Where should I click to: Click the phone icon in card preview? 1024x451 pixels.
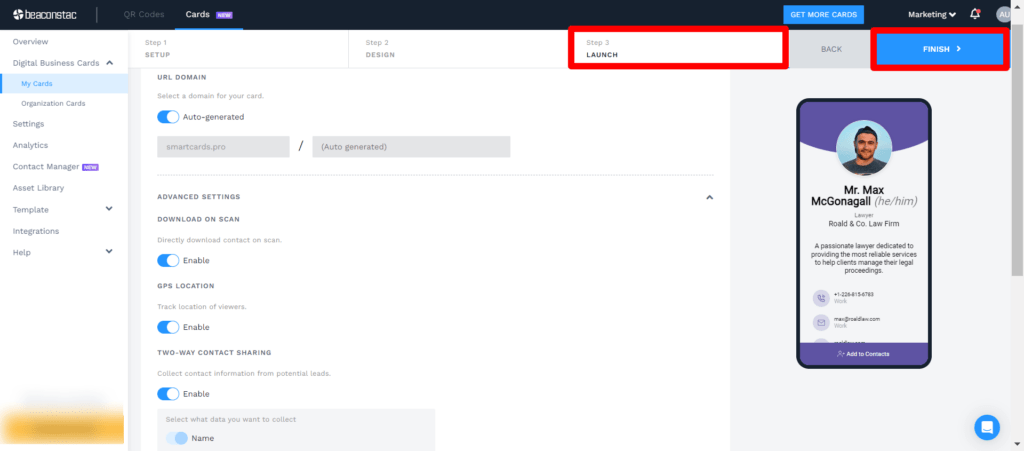tap(821, 298)
